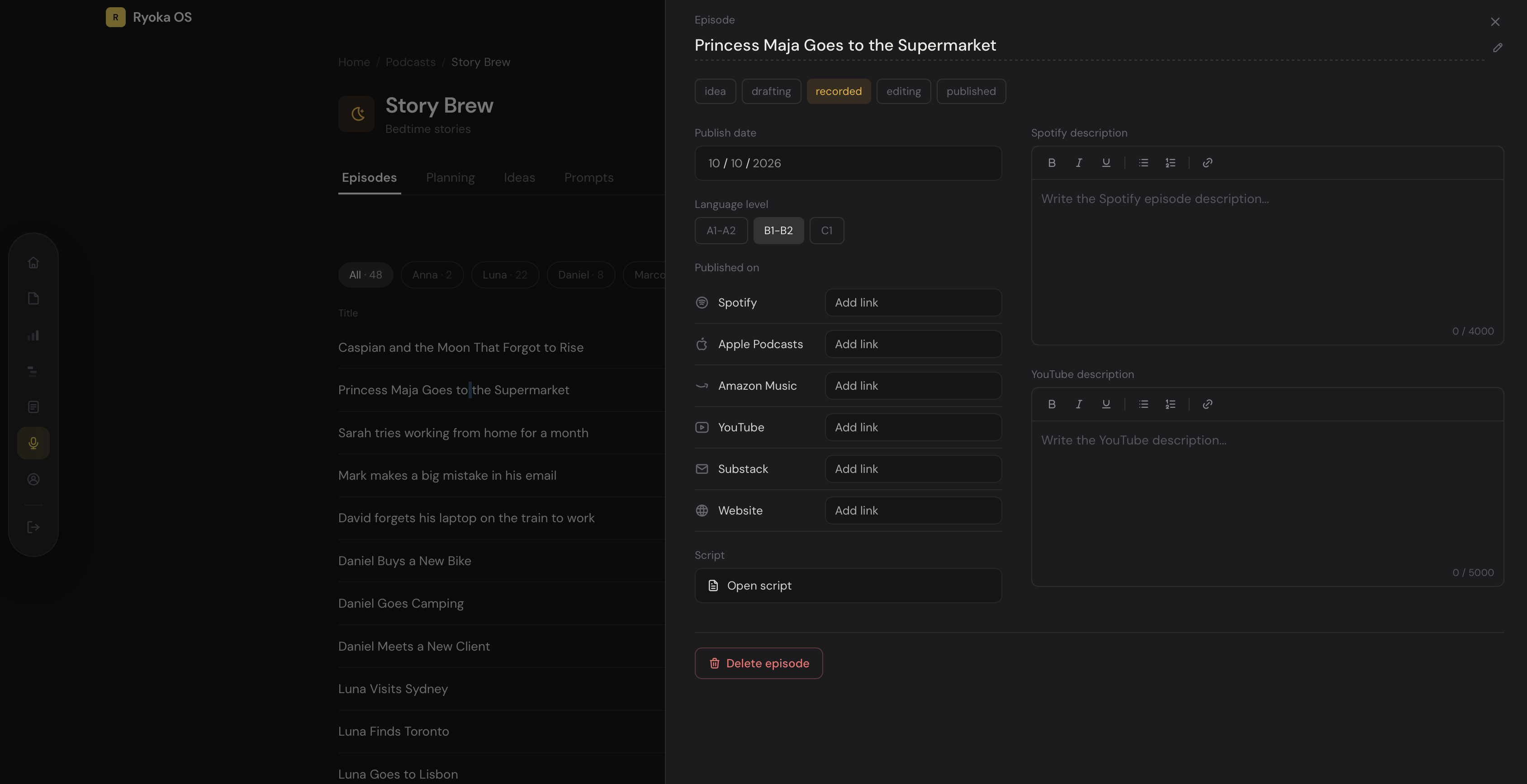The height and width of the screenshot is (784, 1527).
Task: Click the YouTube Add link field
Action: pyautogui.click(x=913, y=427)
